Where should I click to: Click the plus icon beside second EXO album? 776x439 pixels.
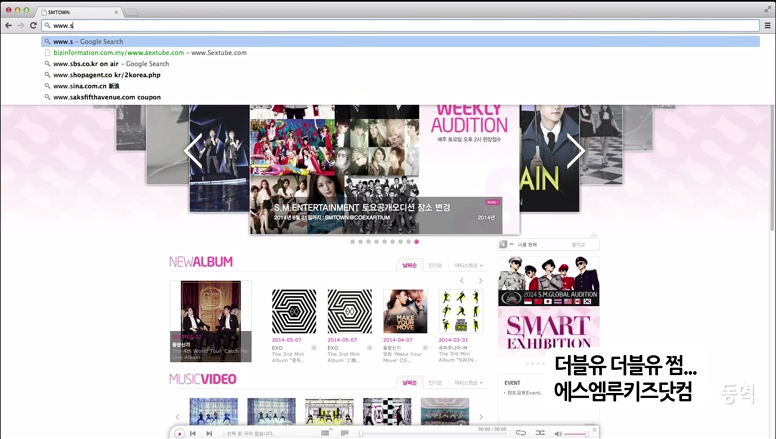pyautogui.click(x=369, y=348)
